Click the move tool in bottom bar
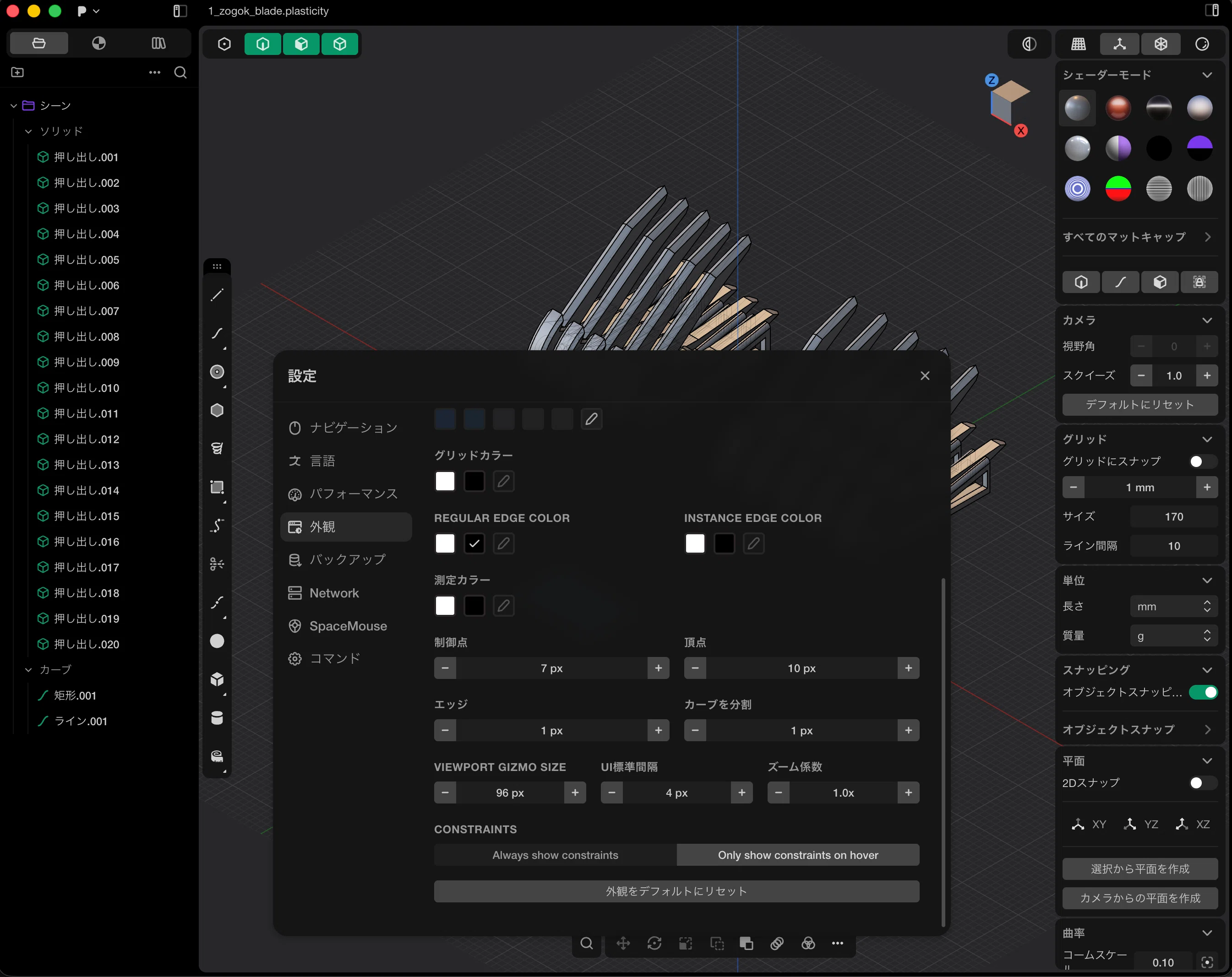The image size is (1232, 977). point(623,943)
